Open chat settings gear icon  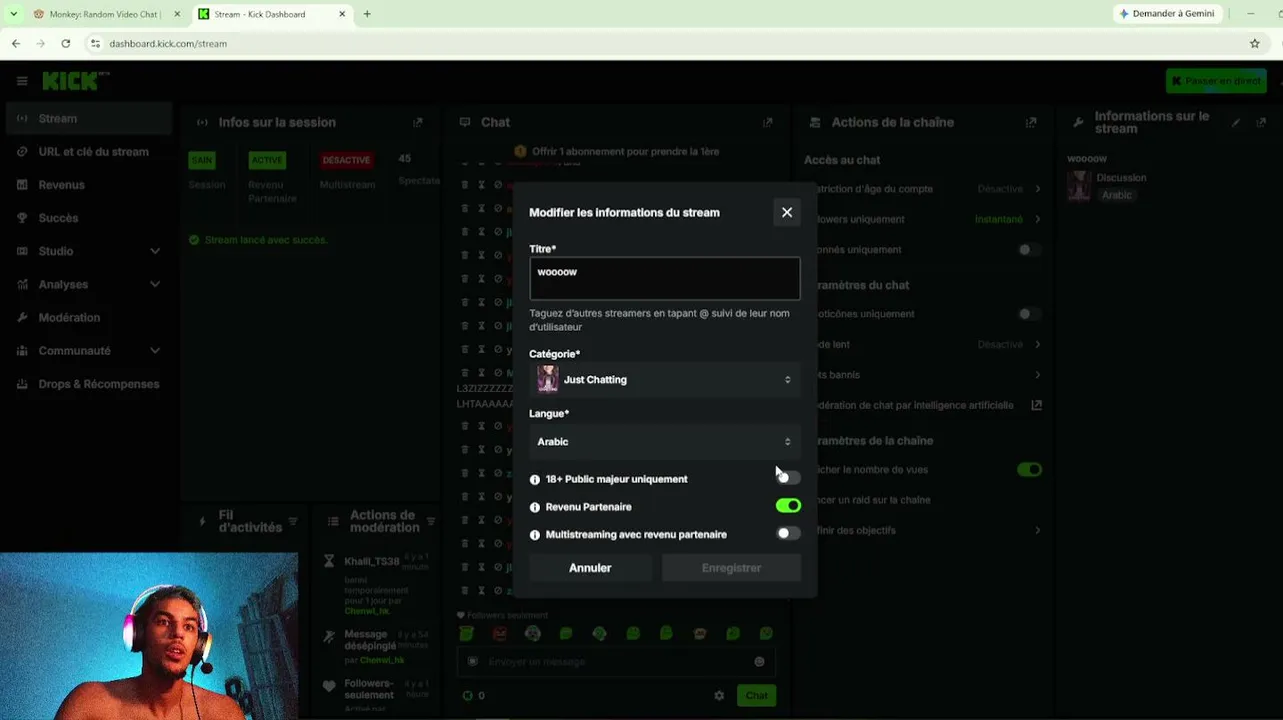pyautogui.click(x=719, y=695)
